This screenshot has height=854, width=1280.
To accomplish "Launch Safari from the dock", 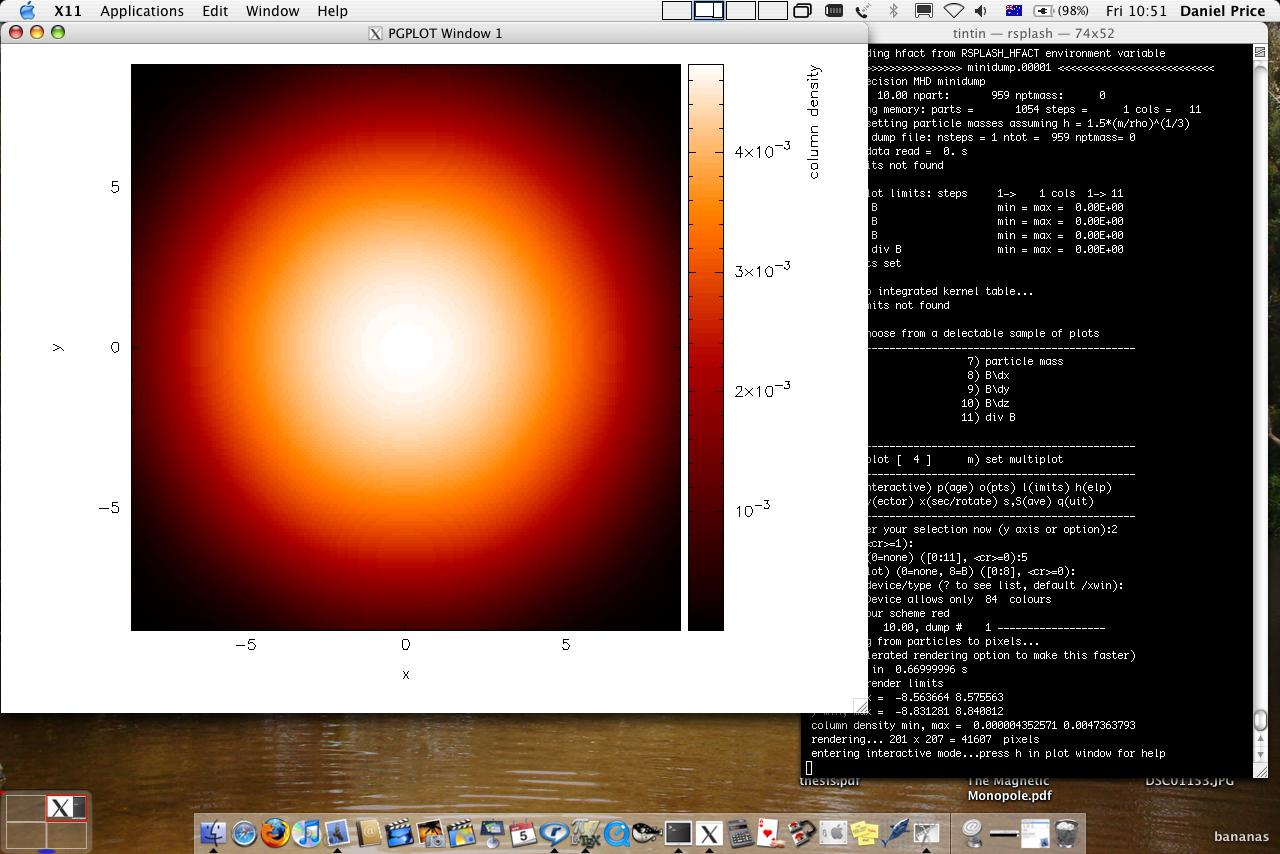I will pyautogui.click(x=244, y=832).
